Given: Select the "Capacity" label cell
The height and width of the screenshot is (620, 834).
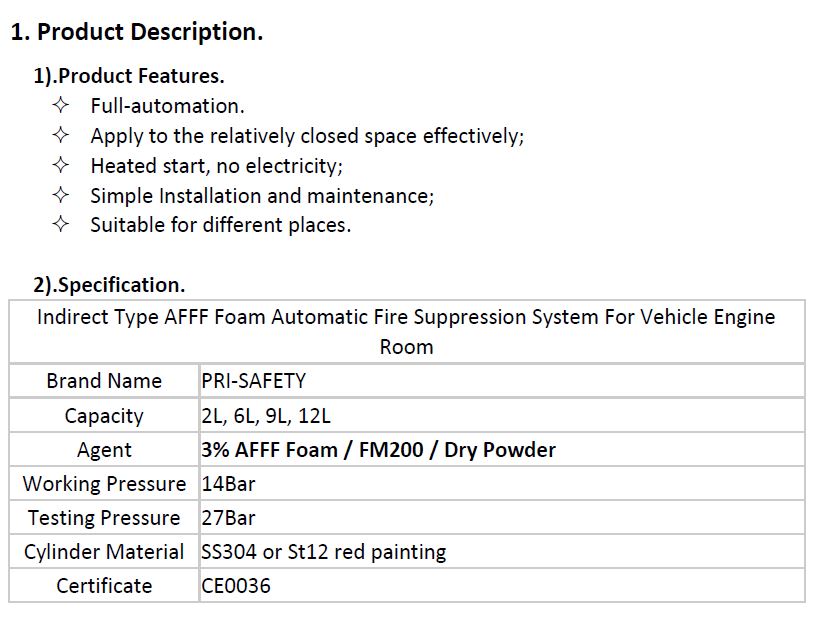Looking at the screenshot, I should [x=104, y=416].
